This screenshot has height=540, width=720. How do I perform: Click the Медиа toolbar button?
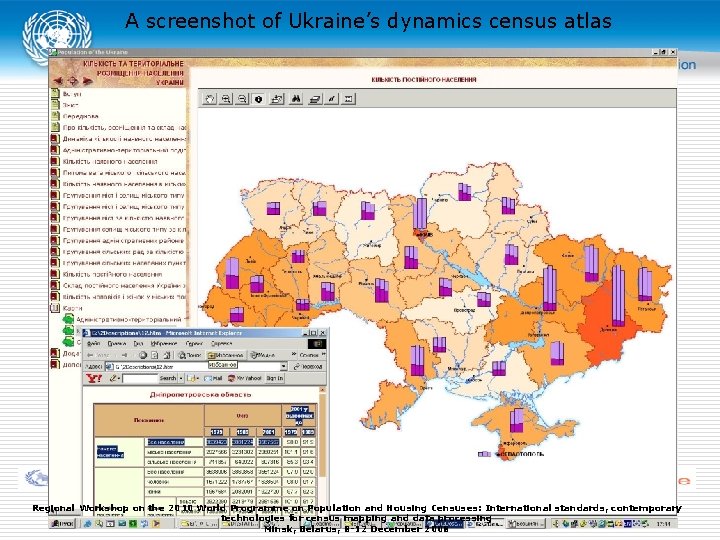pos(263,355)
